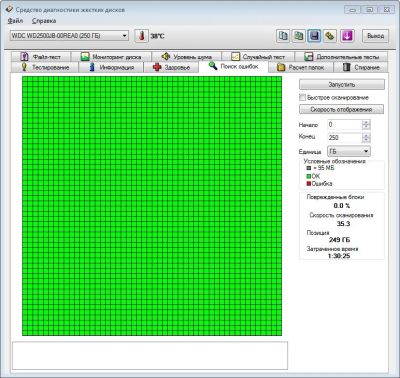Click the purple down-arrow toolbar icon
Screen dimensions: 400x378
[347, 36]
